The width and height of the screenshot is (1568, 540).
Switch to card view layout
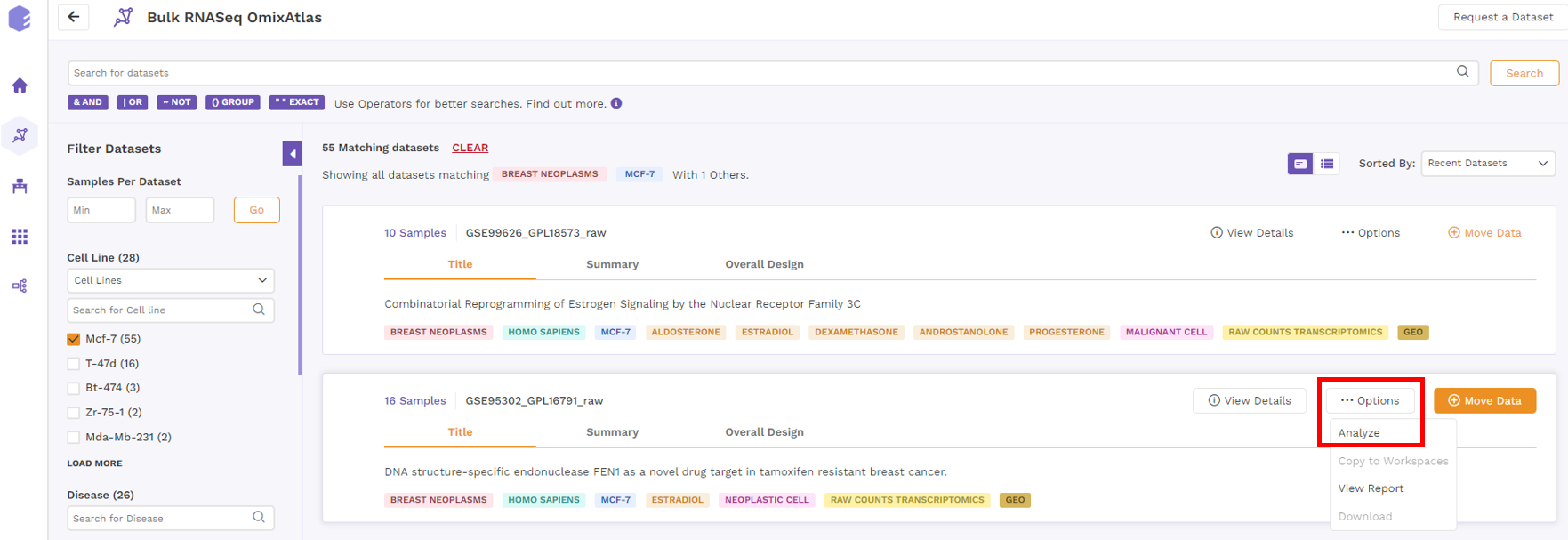[1299, 164]
